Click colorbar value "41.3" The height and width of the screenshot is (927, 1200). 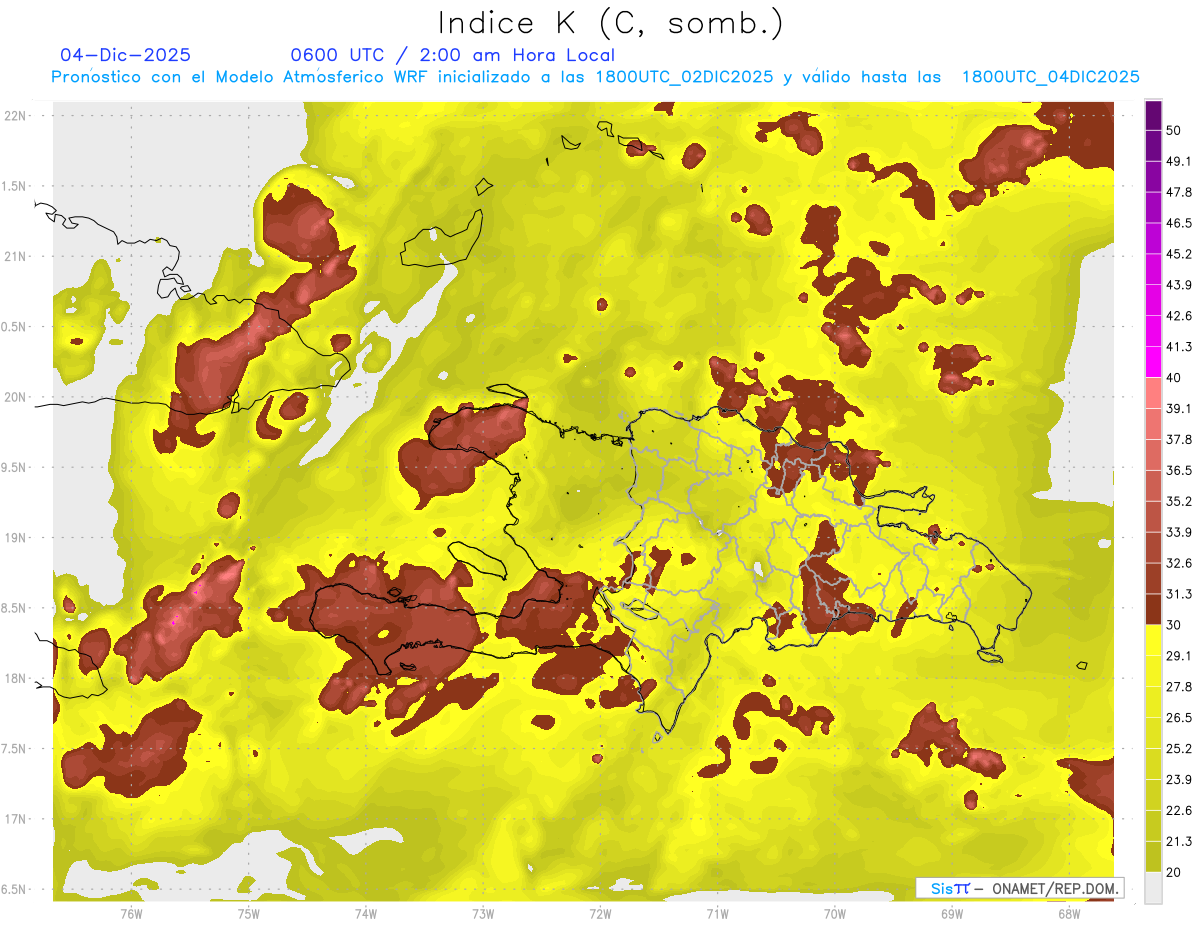pos(1179,347)
